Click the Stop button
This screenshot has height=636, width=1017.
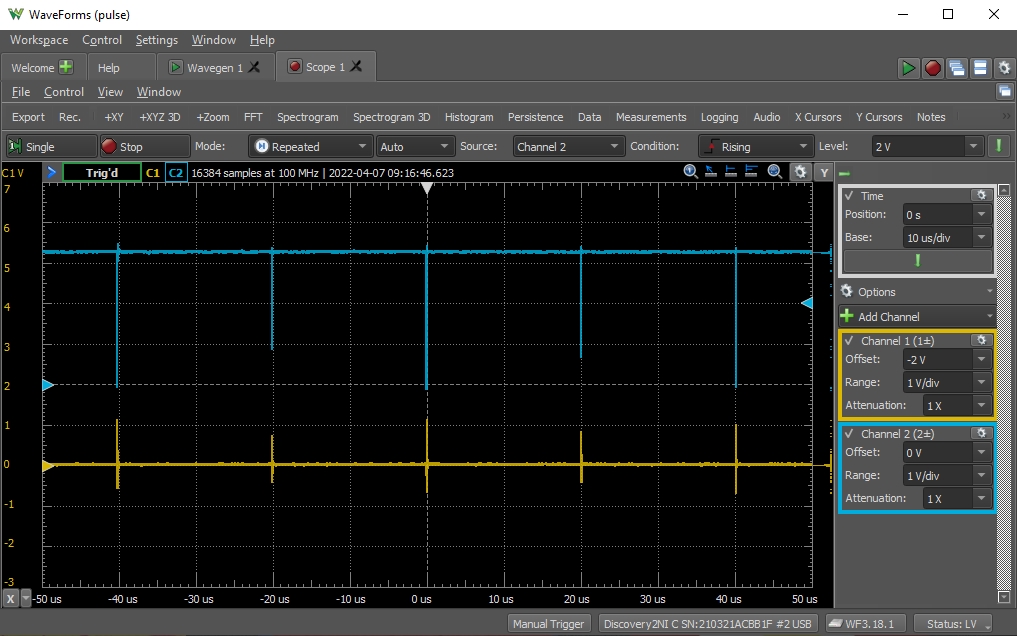pyautogui.click(x=145, y=147)
